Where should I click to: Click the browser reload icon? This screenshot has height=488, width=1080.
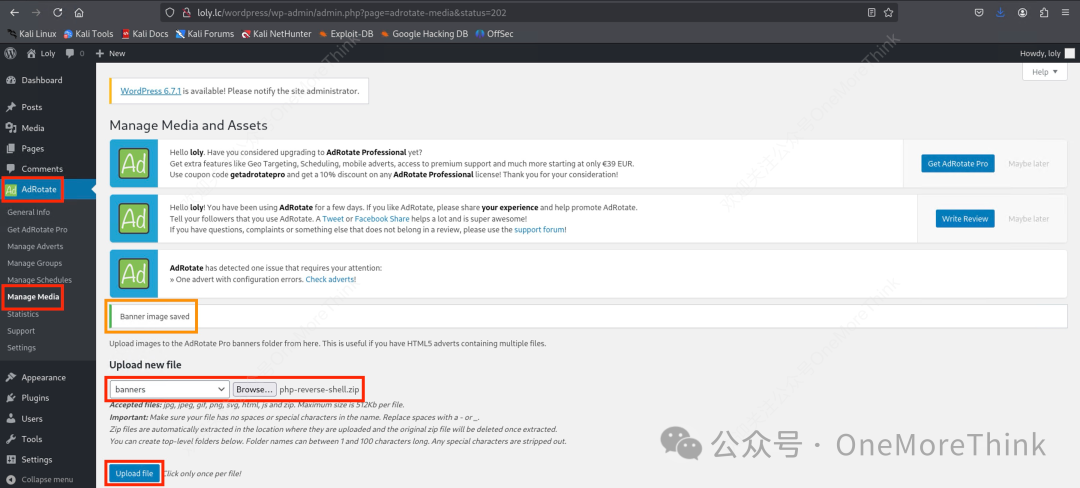57,12
